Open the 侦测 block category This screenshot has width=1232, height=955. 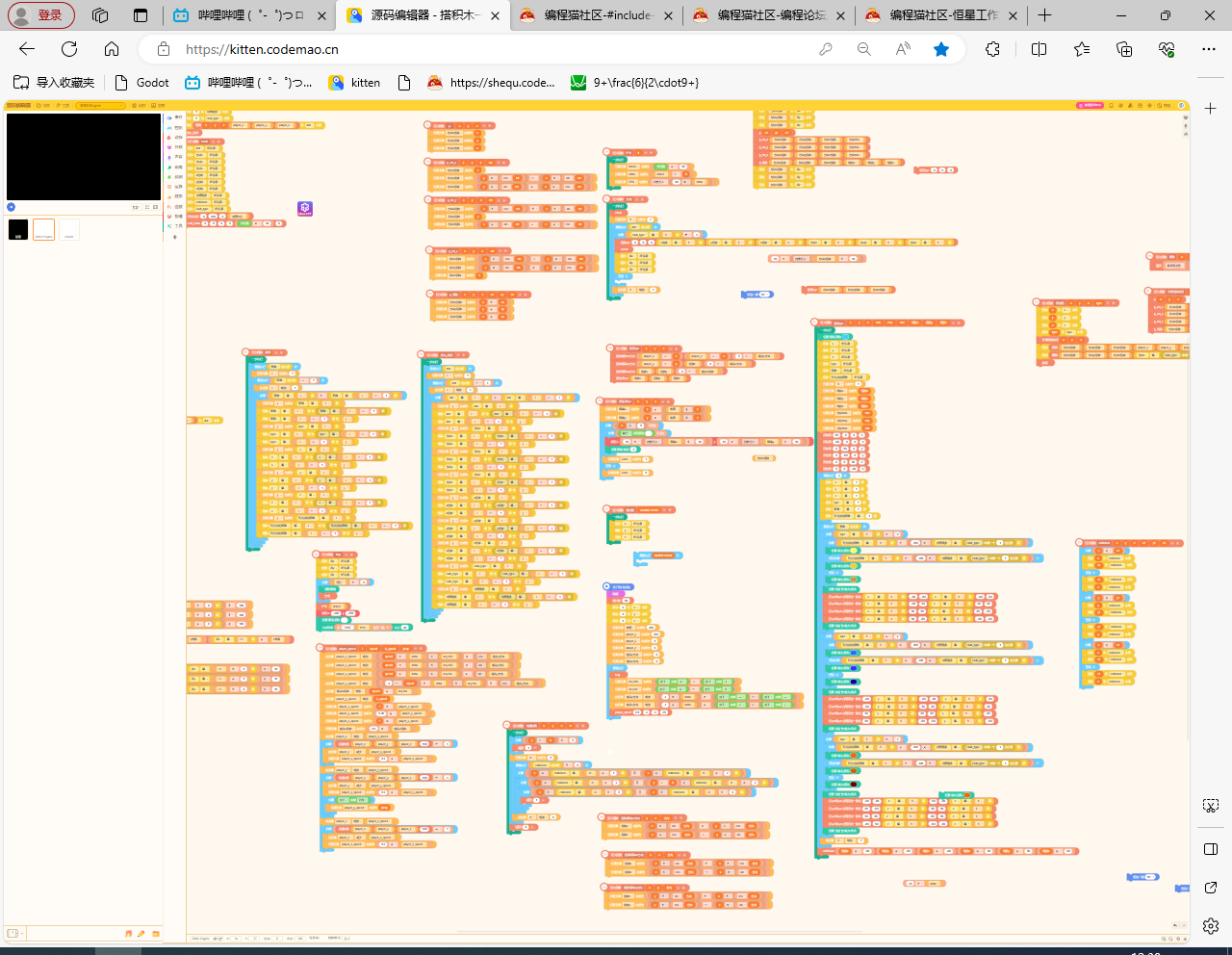[x=174, y=177]
